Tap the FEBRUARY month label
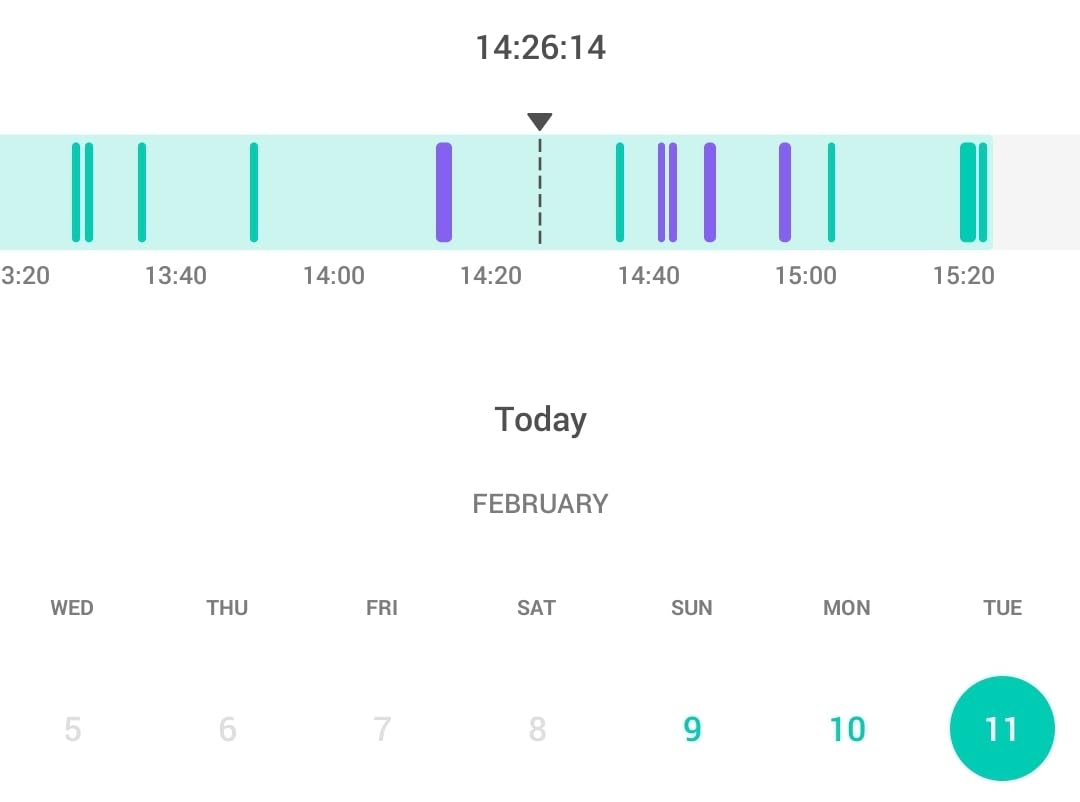 pos(540,503)
